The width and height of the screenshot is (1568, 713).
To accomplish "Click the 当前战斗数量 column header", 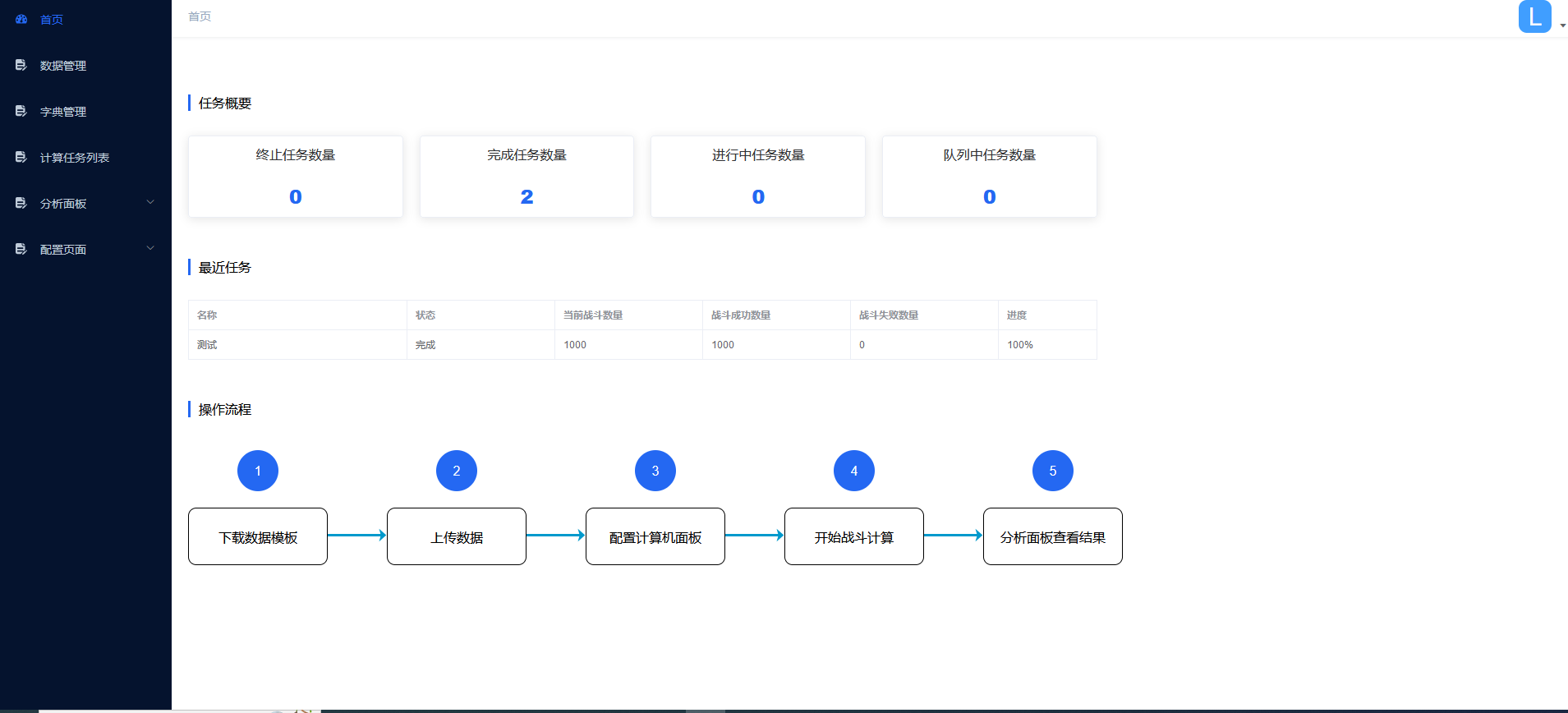I will (x=628, y=315).
